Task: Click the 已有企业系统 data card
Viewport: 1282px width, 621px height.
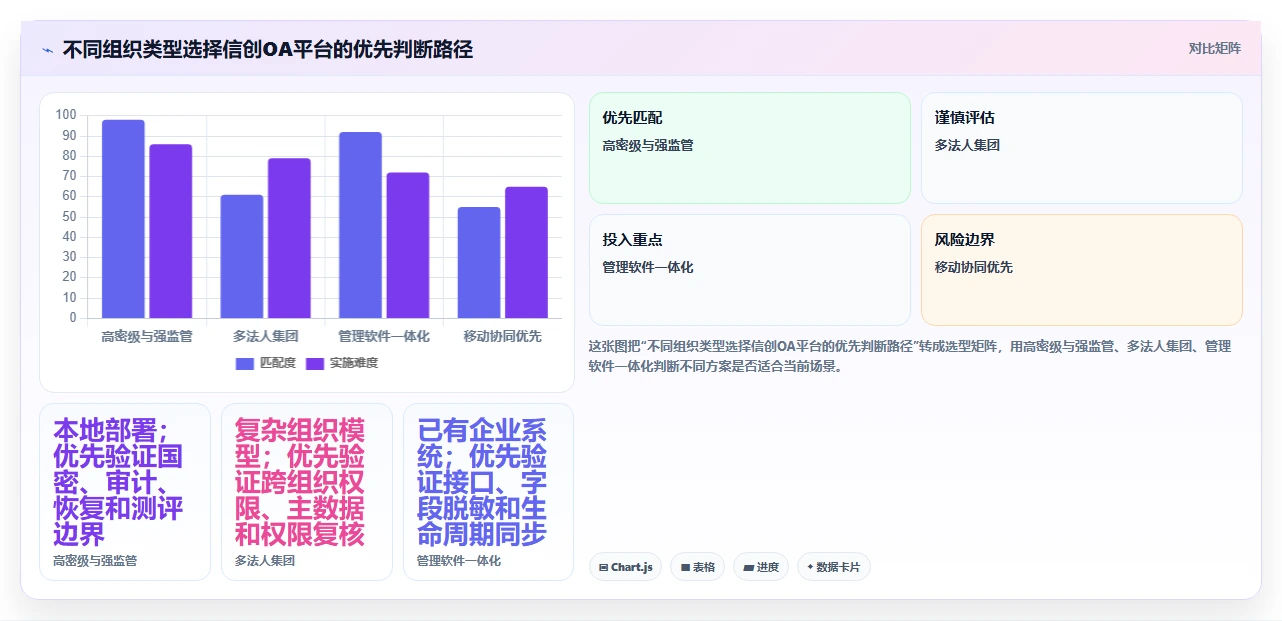Action: [x=489, y=492]
